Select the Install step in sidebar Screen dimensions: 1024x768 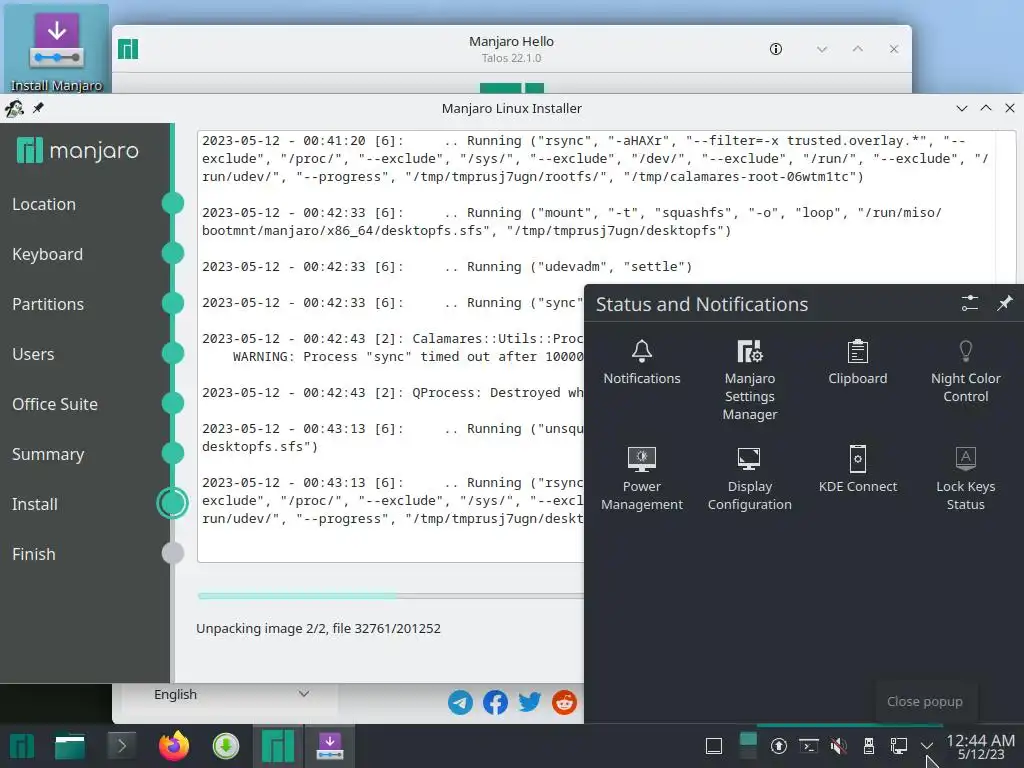pos(35,504)
